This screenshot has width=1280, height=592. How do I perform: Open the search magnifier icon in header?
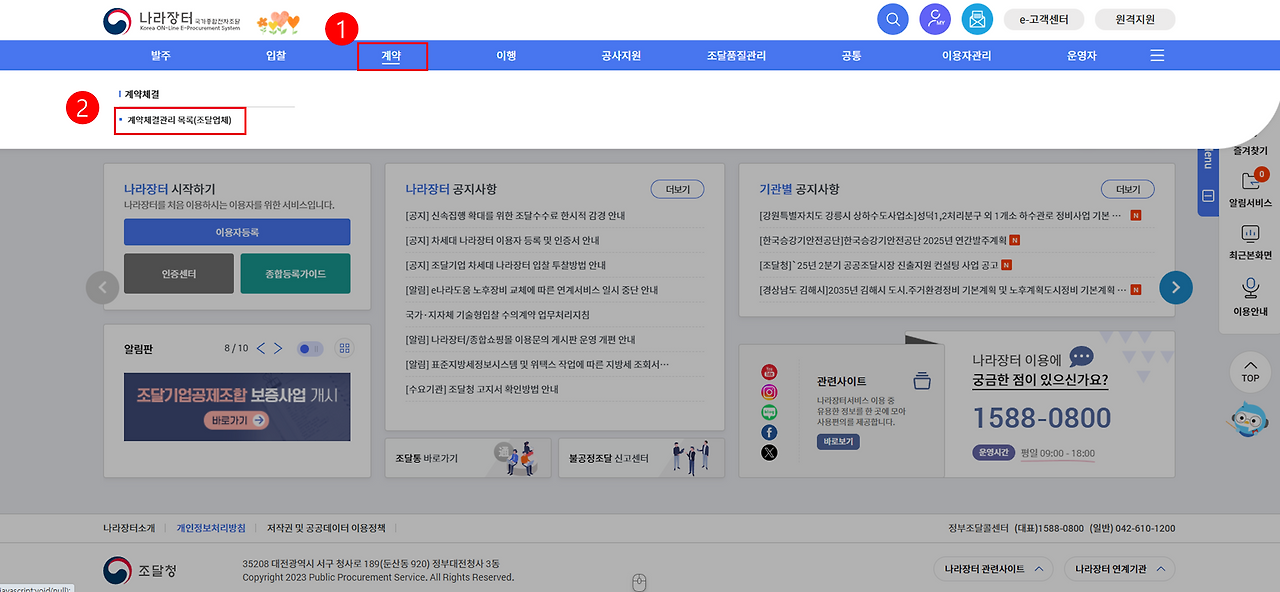893,19
